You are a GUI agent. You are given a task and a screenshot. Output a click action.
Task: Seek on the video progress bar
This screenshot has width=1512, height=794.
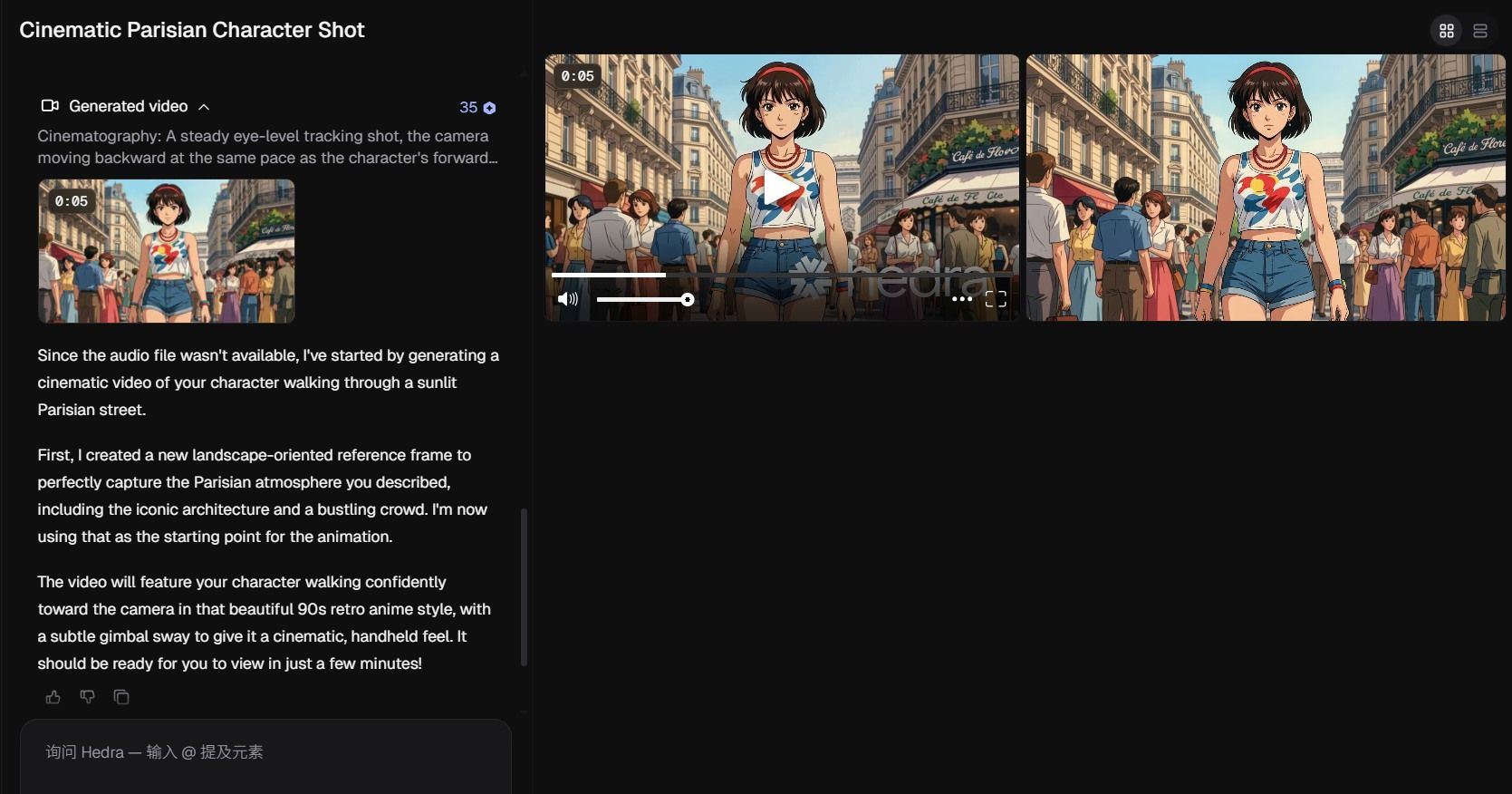point(781,275)
